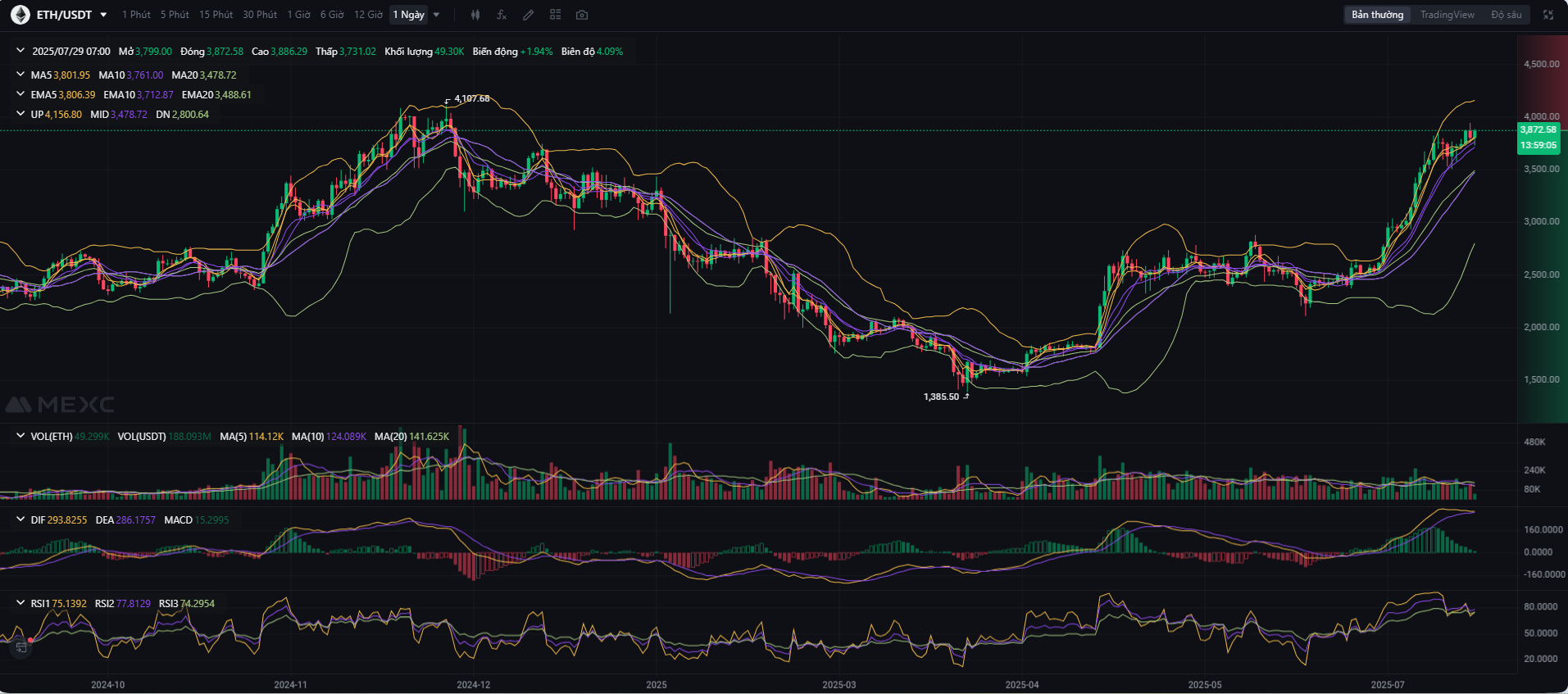This screenshot has height=694, width=1568.
Task: Select the 1 Phút timeframe
Action: coord(136,15)
